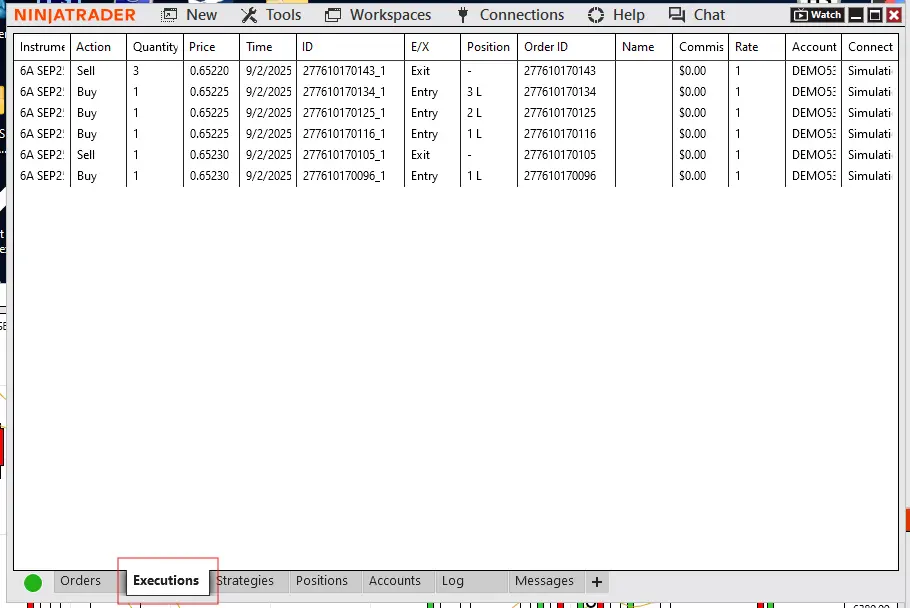Open the Log tab
The width and height of the screenshot is (910, 608).
453,581
